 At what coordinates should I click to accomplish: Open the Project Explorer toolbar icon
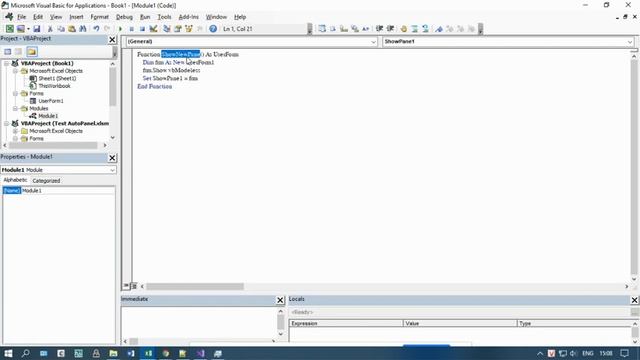167,29
